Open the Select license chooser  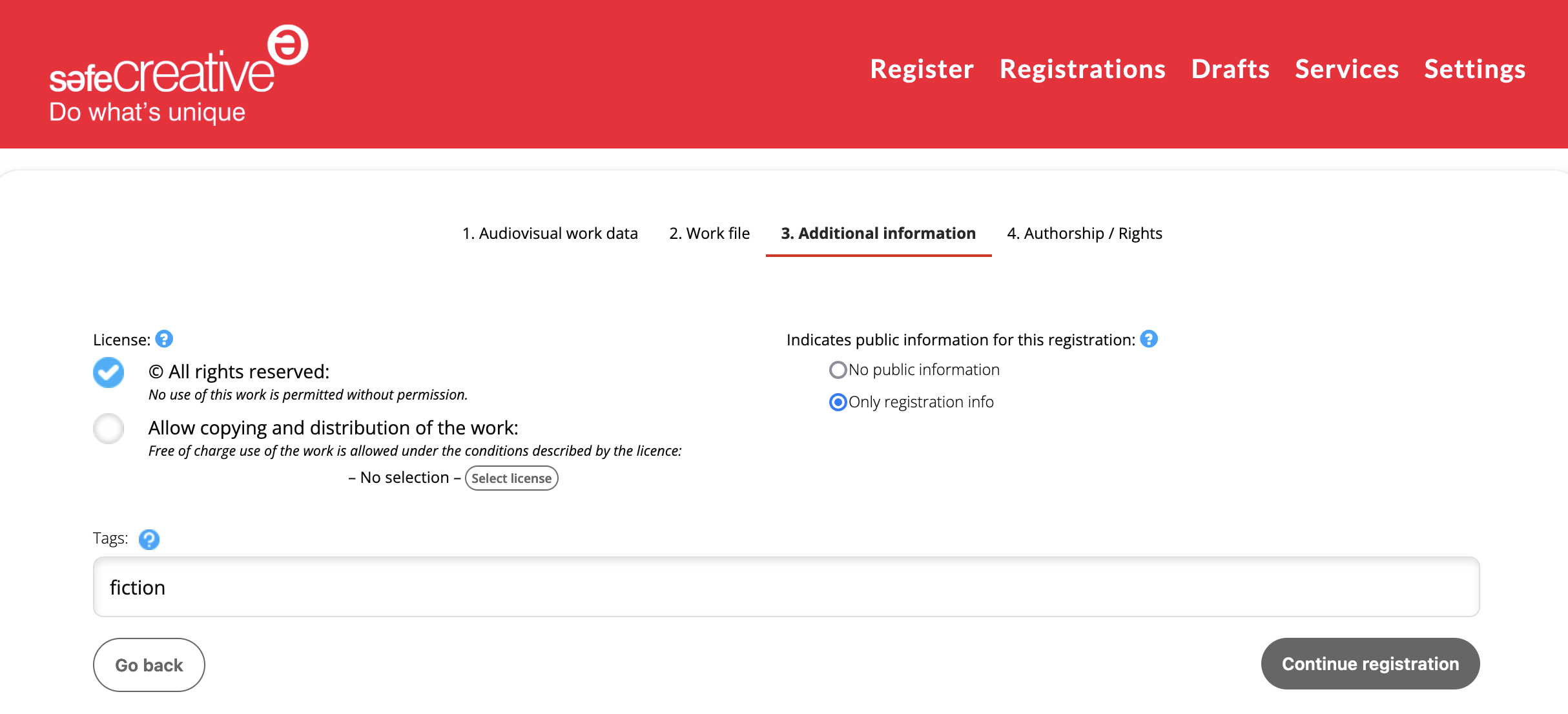511,478
